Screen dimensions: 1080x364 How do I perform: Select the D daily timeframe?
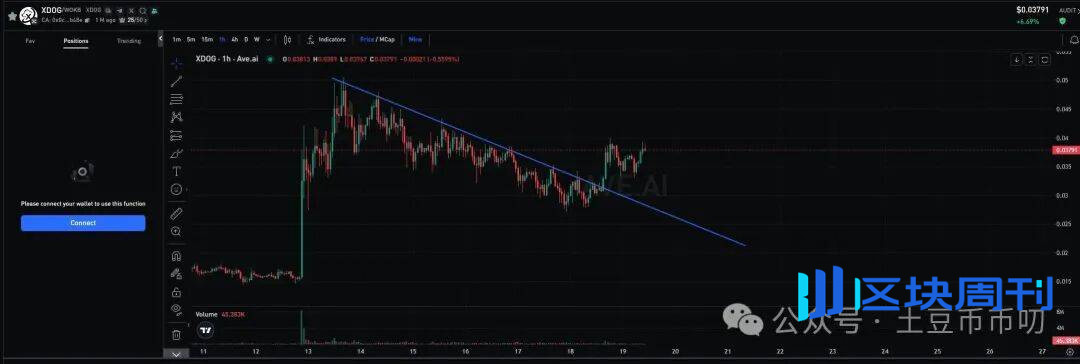click(246, 39)
